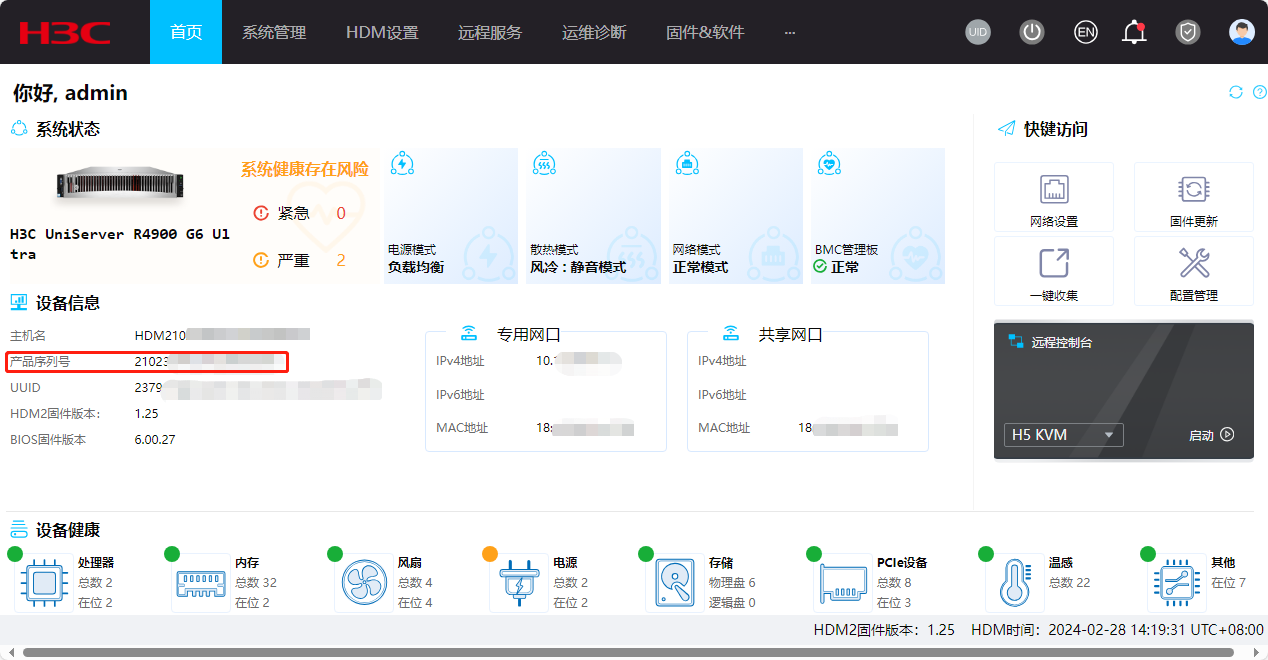Open the H5 KVM dropdown

pyautogui.click(x=1063, y=435)
